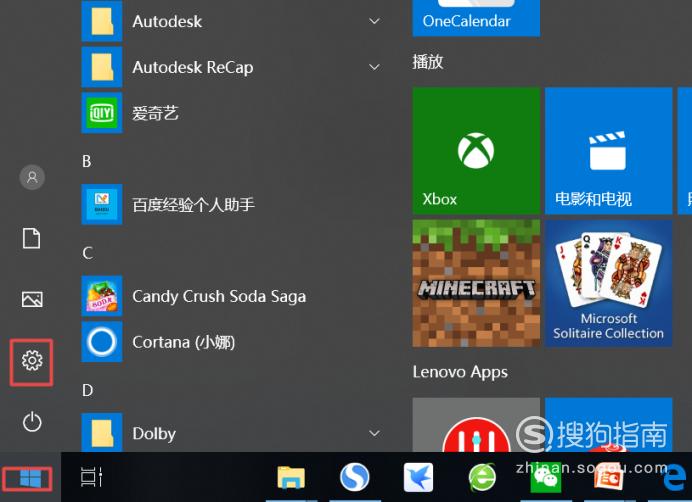The height and width of the screenshot is (502, 692).
Task: Open the Xbox tile
Action: point(476,151)
